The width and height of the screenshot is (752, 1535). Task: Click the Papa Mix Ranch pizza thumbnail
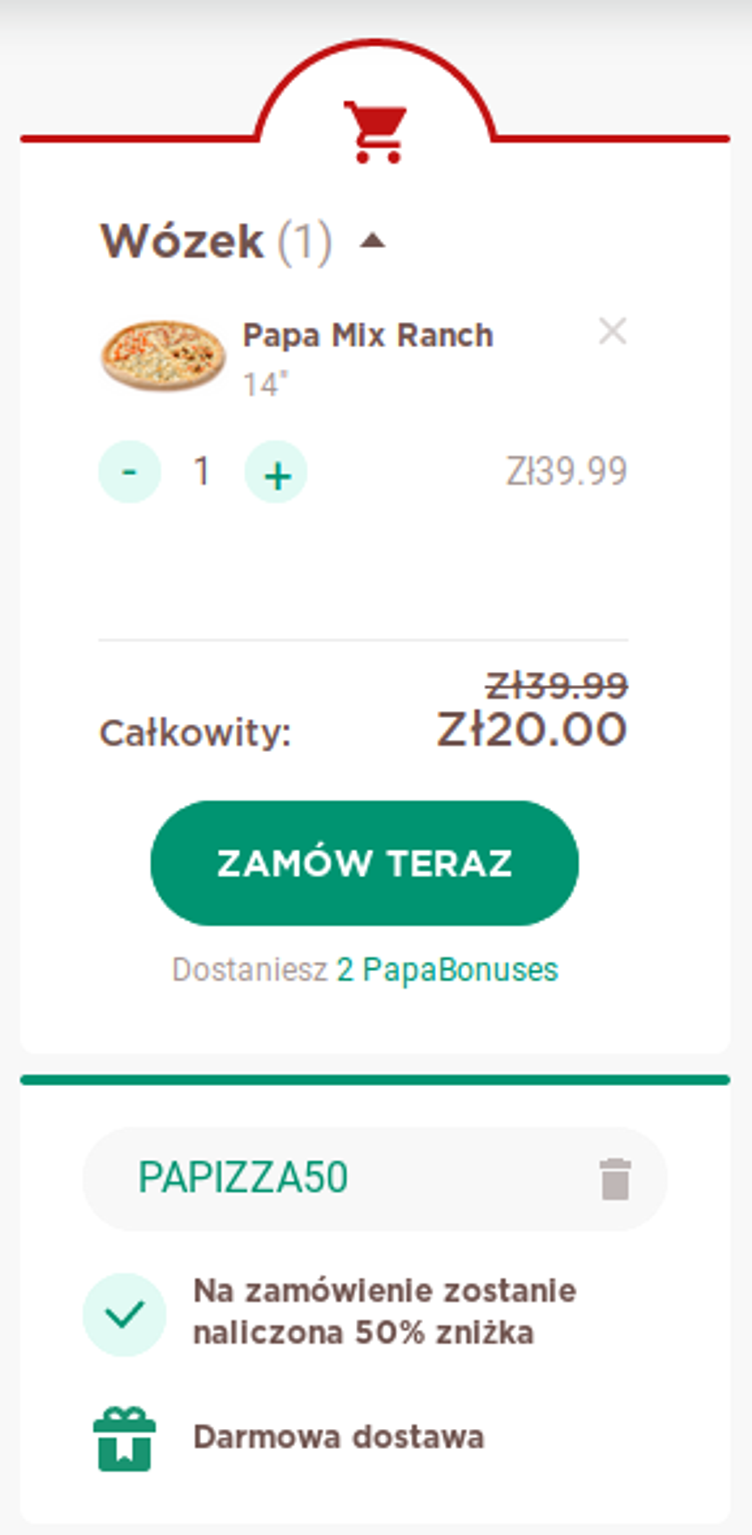pos(163,356)
